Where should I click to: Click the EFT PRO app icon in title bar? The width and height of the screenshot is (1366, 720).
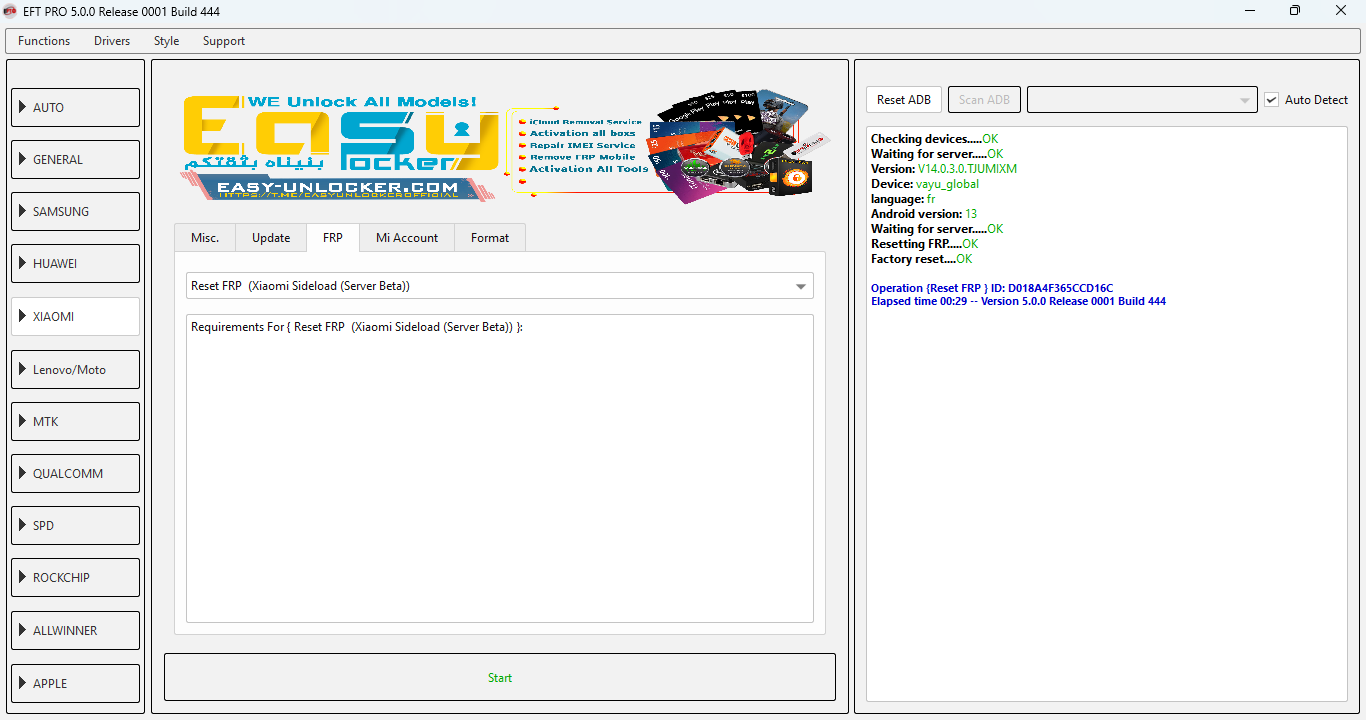pos(11,11)
